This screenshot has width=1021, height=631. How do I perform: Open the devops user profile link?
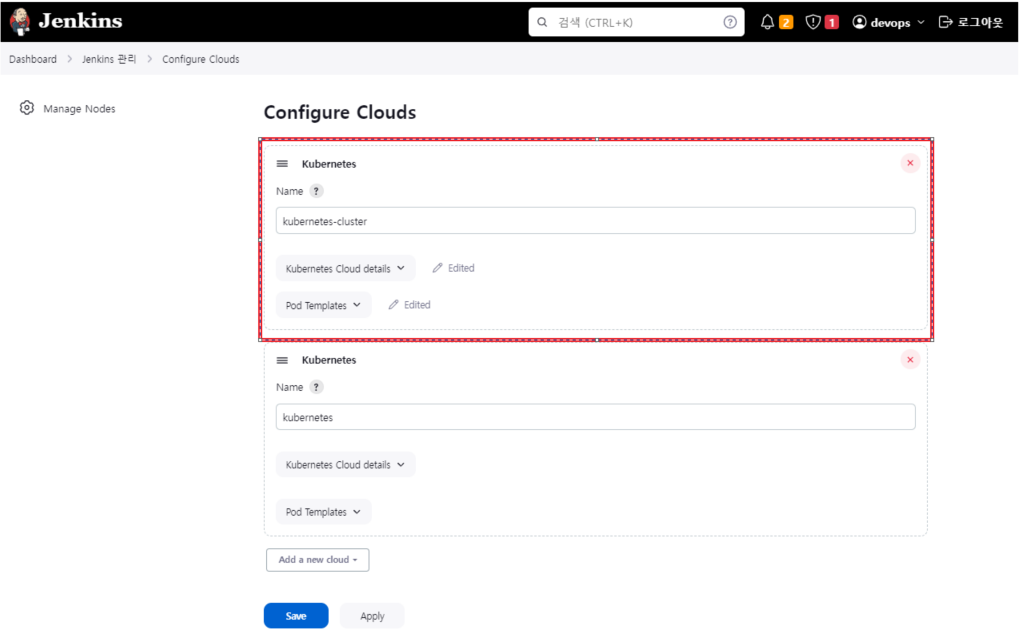[890, 23]
